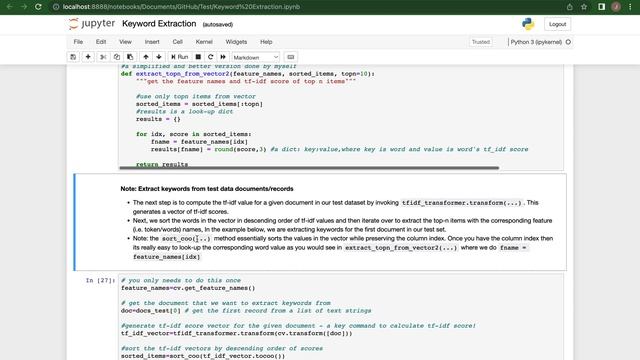Click the line sorted_items=sort_coo(tf_idf_vector.tocoo())

click(203, 356)
